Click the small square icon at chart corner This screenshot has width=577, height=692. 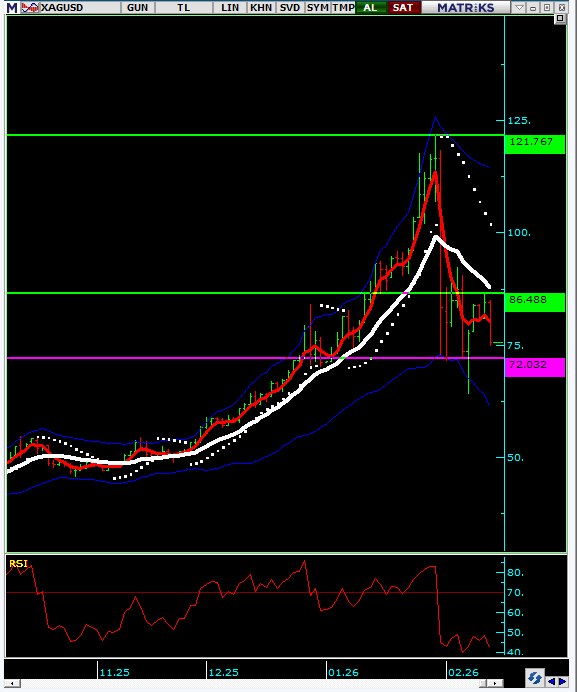pos(560,19)
